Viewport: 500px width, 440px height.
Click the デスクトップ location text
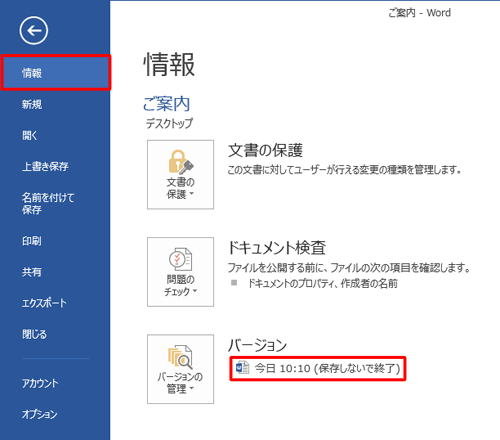coord(169,123)
